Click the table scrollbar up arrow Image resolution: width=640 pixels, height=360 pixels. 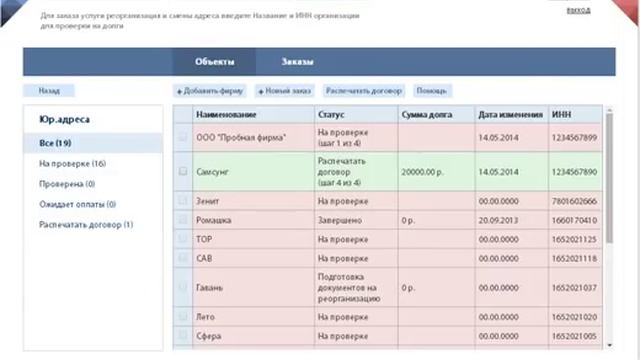(609, 109)
